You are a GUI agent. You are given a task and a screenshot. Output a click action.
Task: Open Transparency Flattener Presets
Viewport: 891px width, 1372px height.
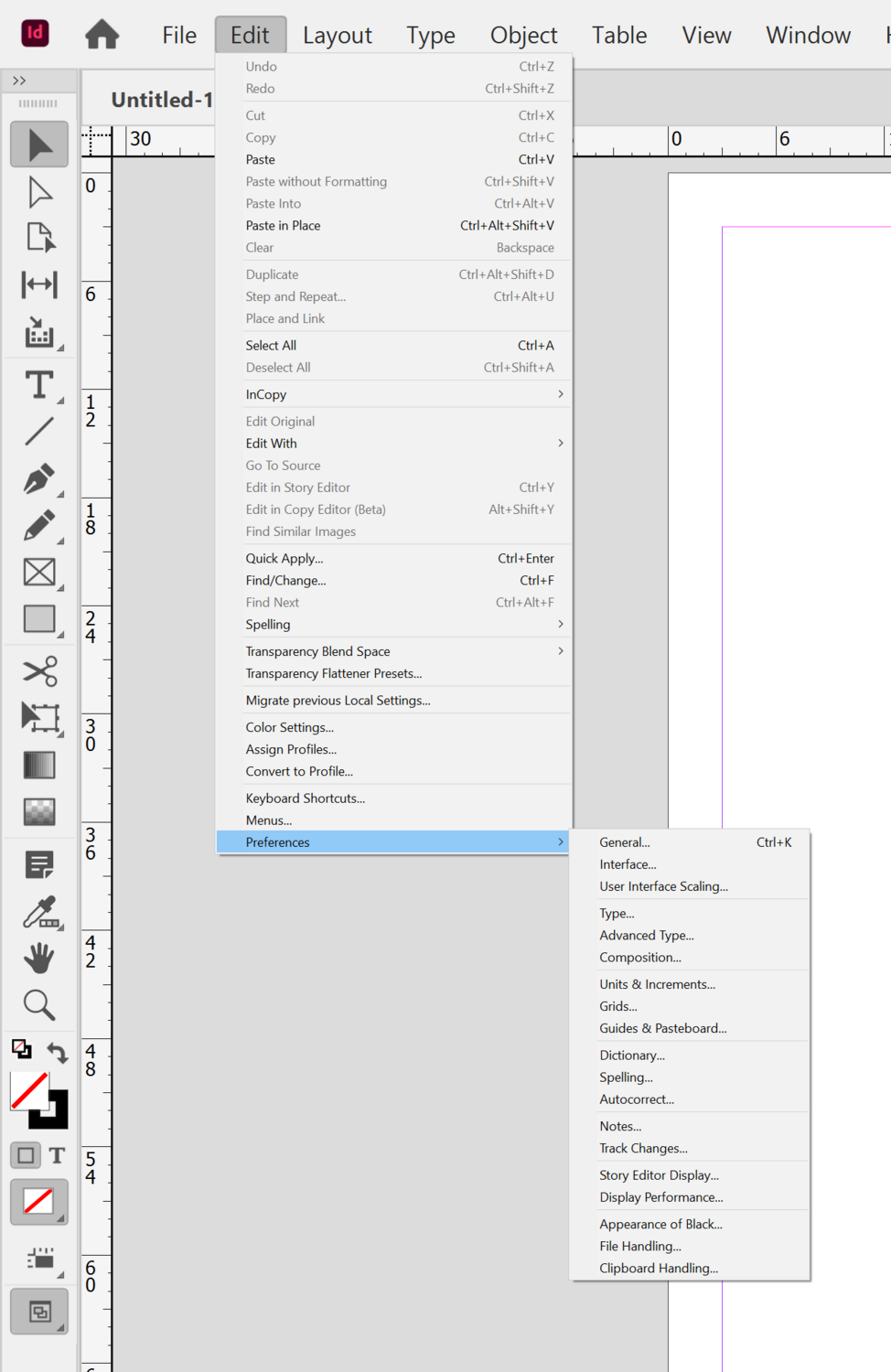tap(394, 673)
